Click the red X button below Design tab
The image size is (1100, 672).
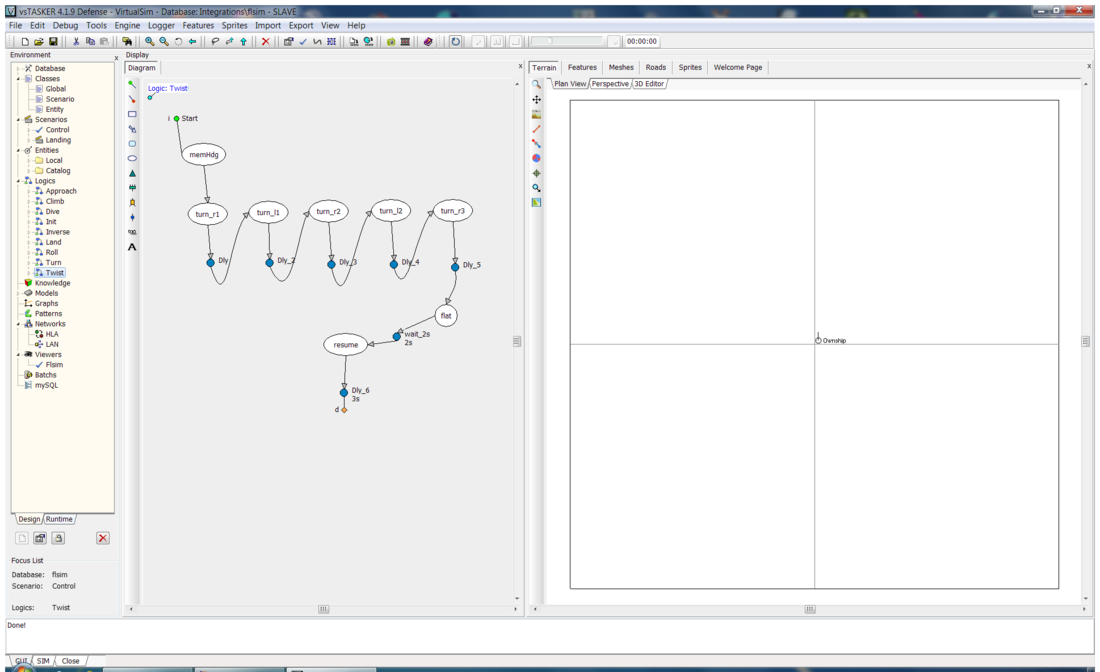102,538
